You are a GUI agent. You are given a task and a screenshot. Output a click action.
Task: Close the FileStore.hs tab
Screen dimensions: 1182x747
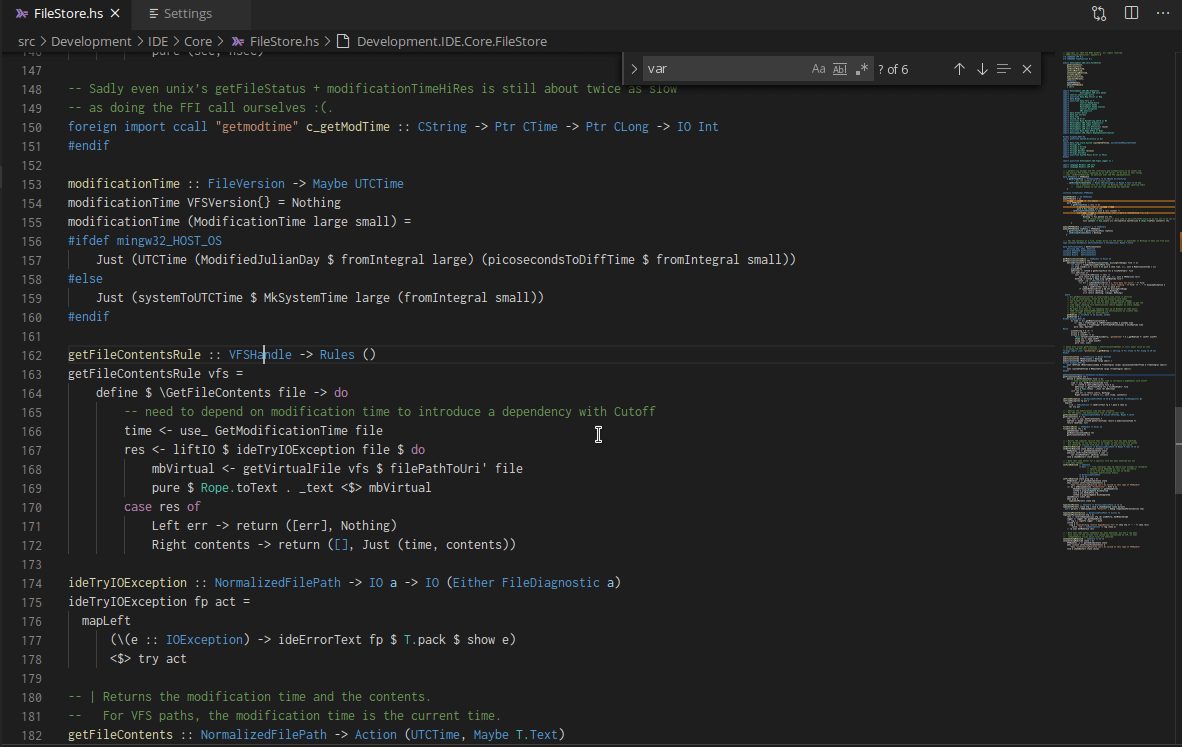pos(115,14)
